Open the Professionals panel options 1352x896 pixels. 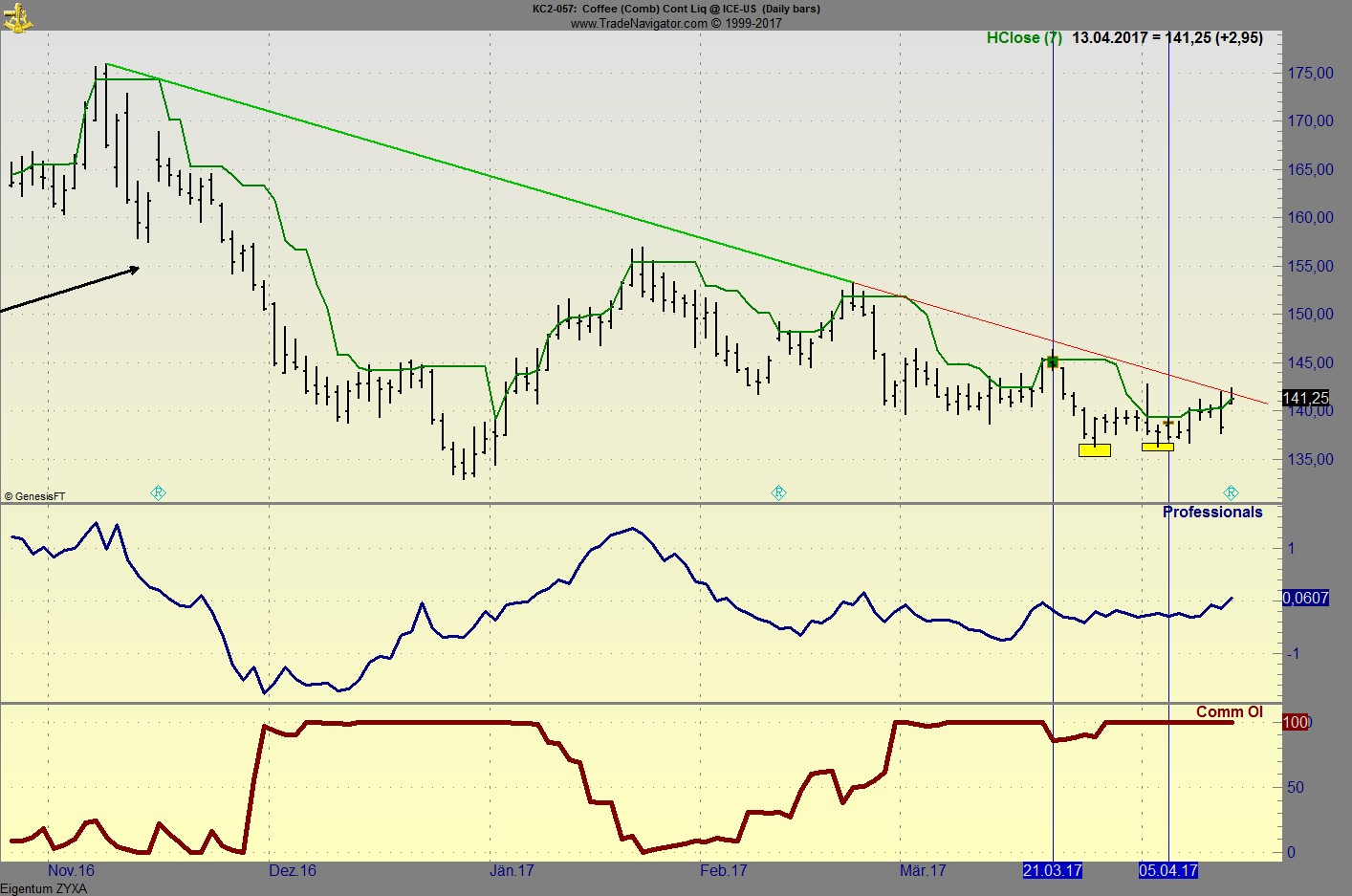point(1212,512)
